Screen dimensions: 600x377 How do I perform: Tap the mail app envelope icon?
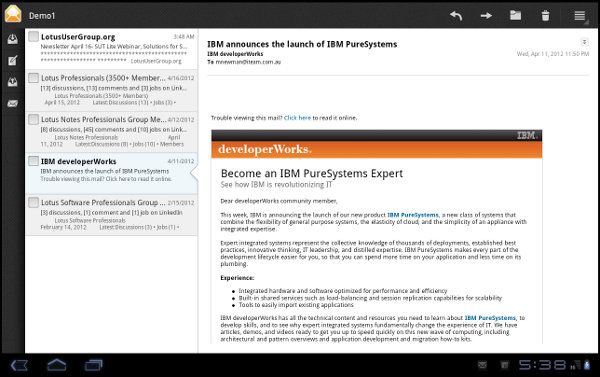coord(13,14)
